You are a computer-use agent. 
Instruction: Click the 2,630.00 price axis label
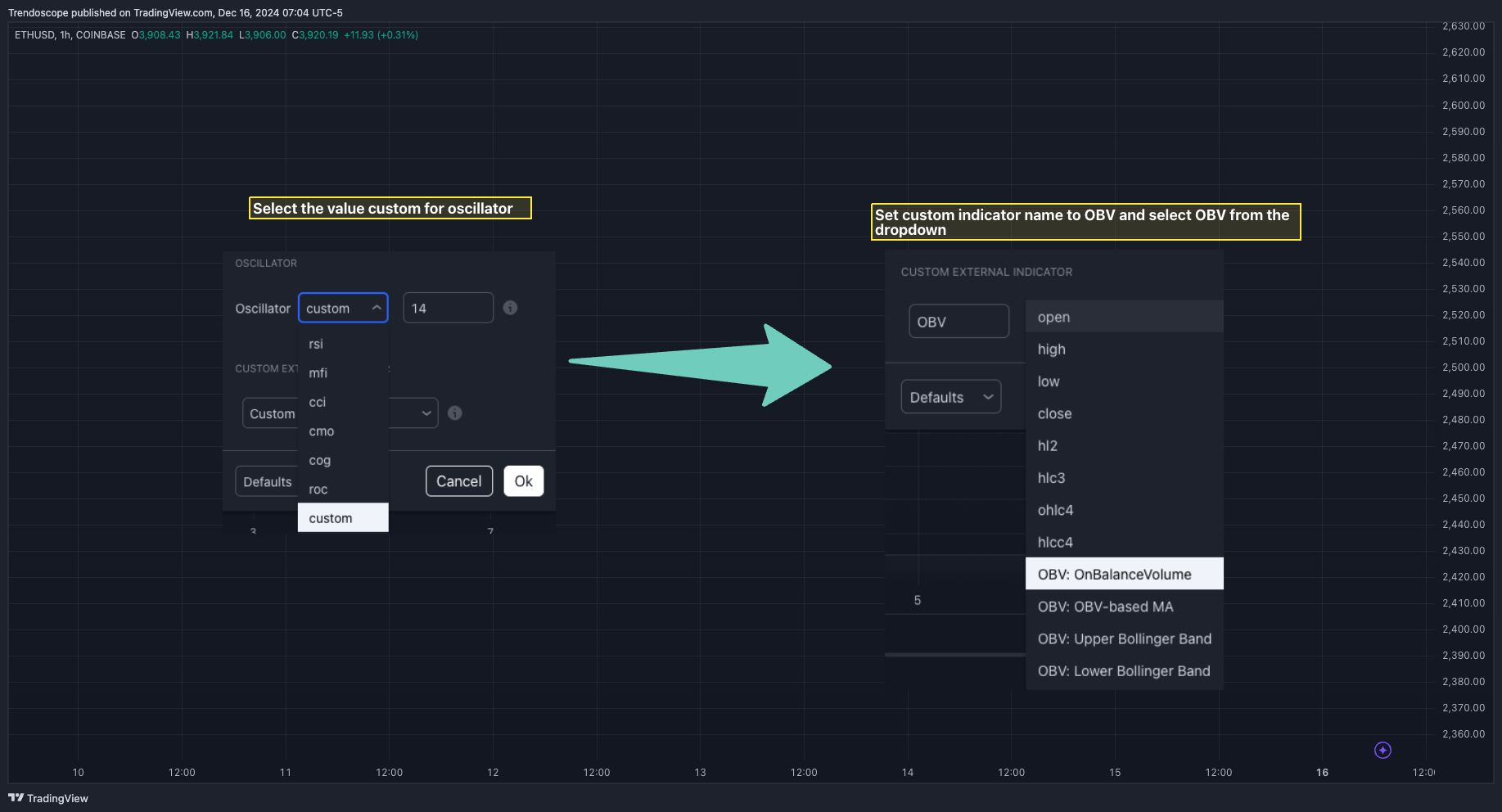[x=1464, y=26]
